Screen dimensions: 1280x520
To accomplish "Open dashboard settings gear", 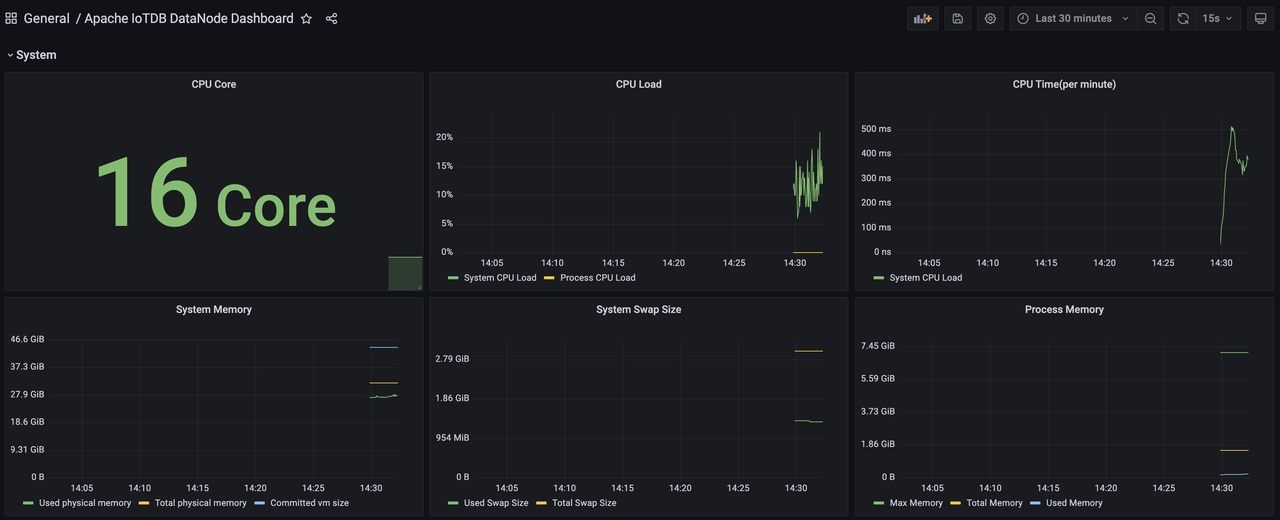I will tap(990, 18).
